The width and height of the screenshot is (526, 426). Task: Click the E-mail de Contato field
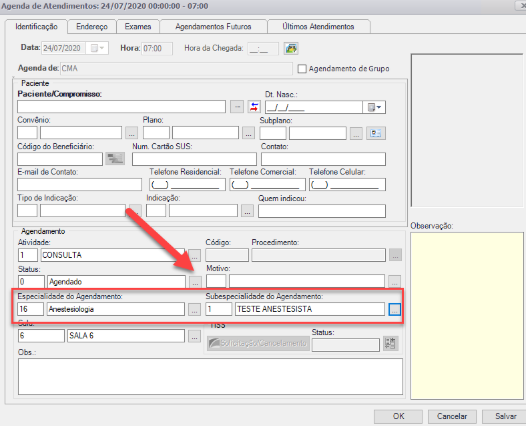80,184
